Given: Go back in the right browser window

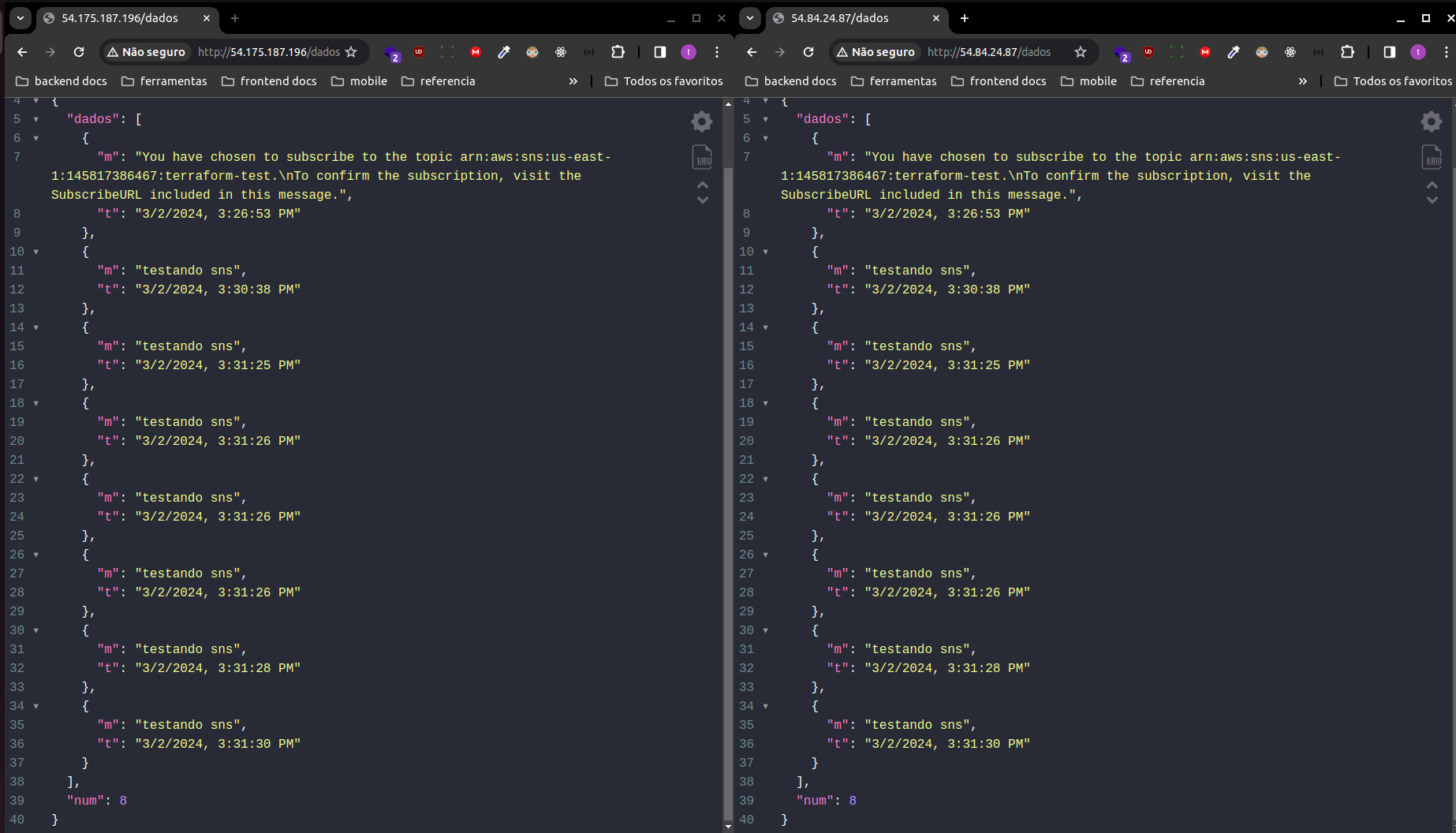Looking at the screenshot, I should [752, 52].
